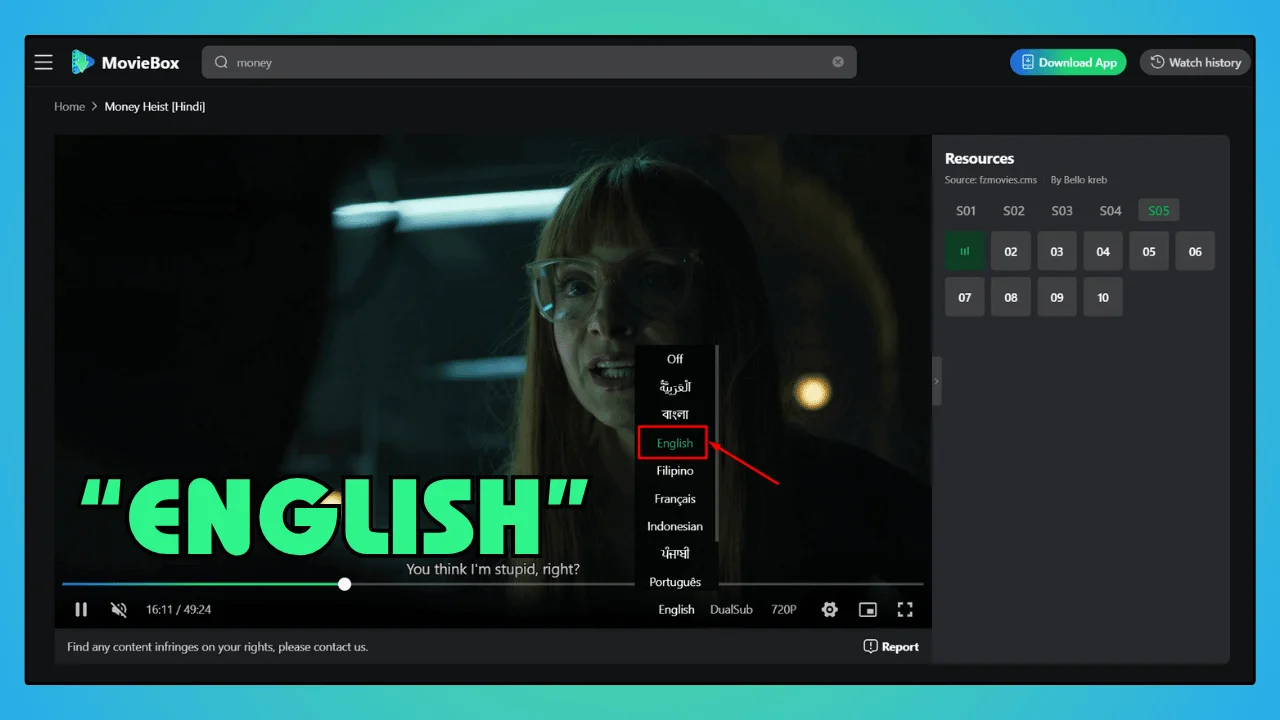This screenshot has width=1280, height=720.
Task: Select English subtitles in the list
Action: click(x=674, y=443)
